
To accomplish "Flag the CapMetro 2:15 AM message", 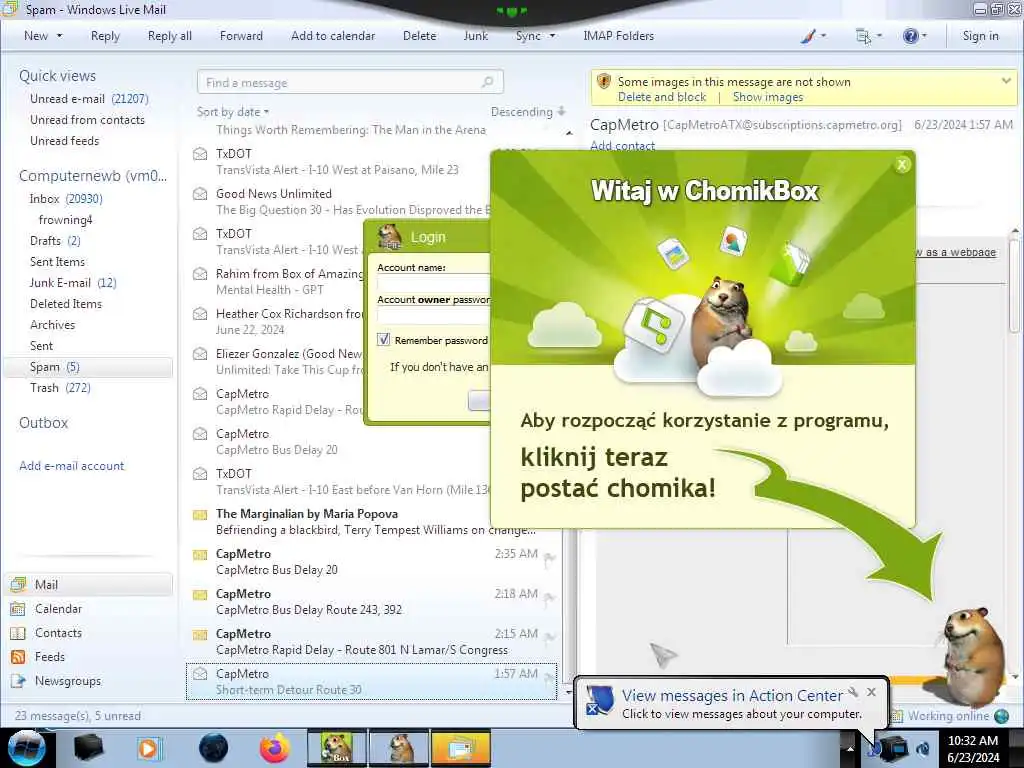I will click(x=550, y=637).
